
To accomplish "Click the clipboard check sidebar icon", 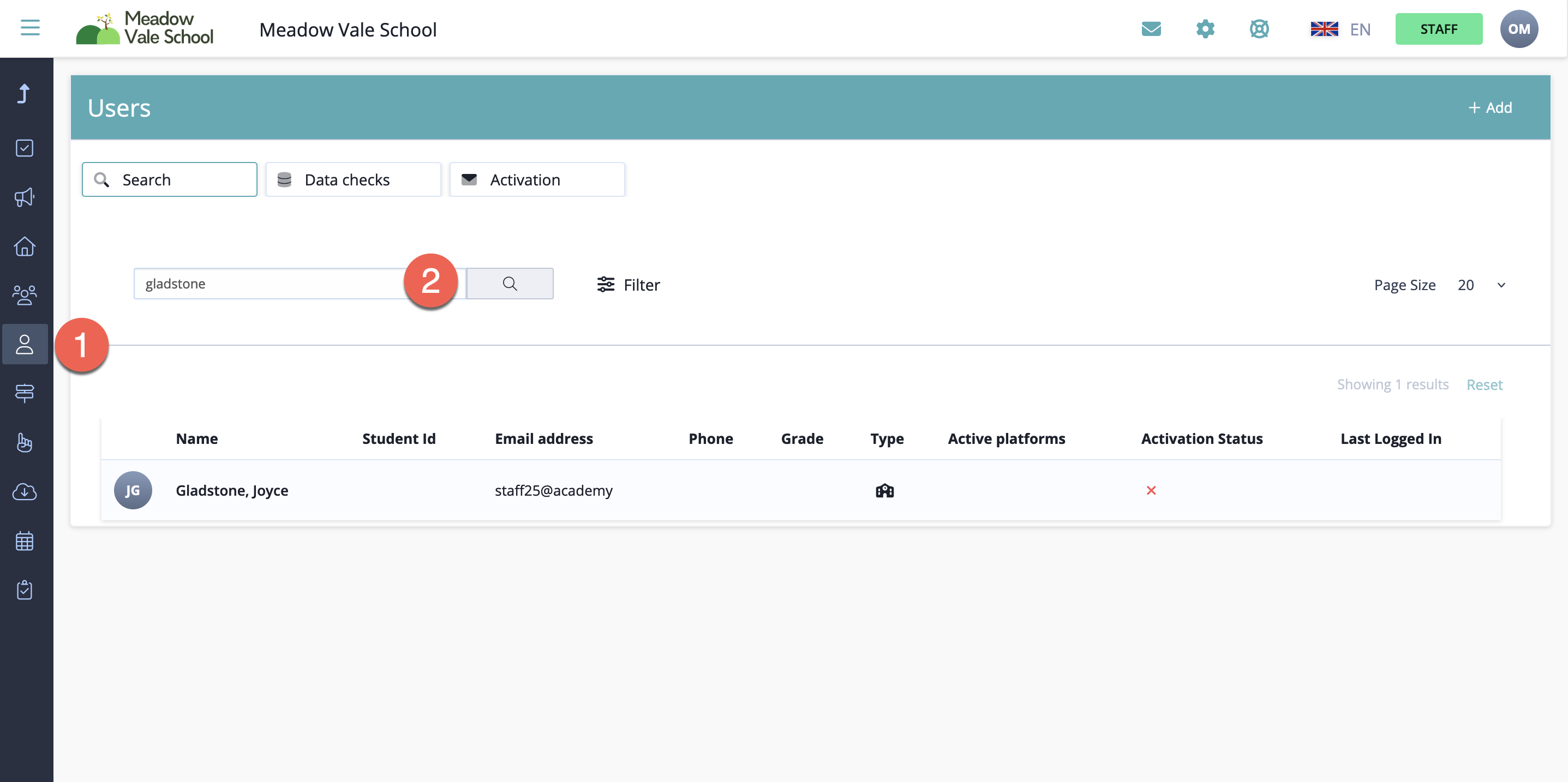I will pyautogui.click(x=25, y=589).
